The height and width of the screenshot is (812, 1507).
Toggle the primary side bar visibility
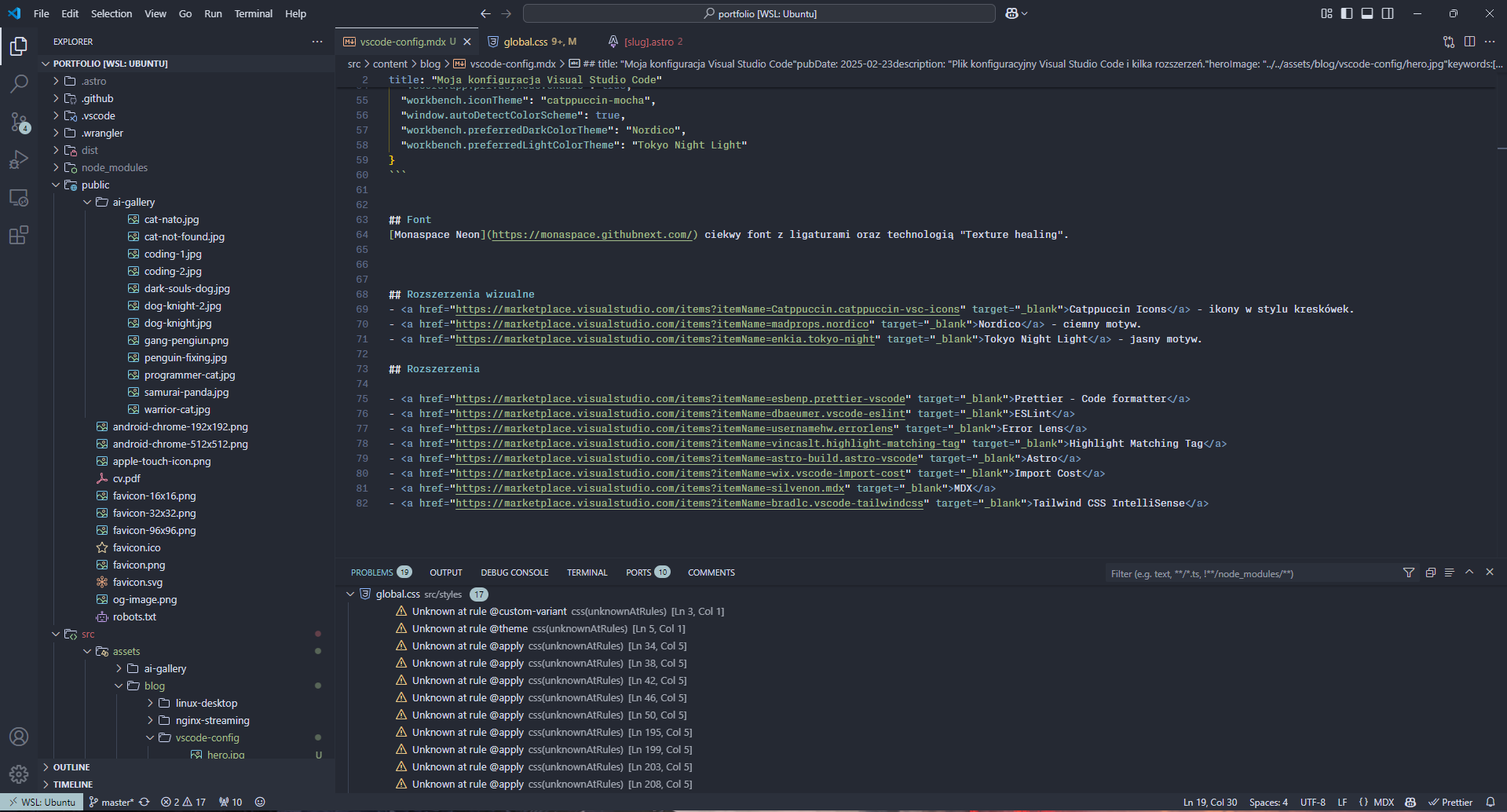click(x=1347, y=13)
